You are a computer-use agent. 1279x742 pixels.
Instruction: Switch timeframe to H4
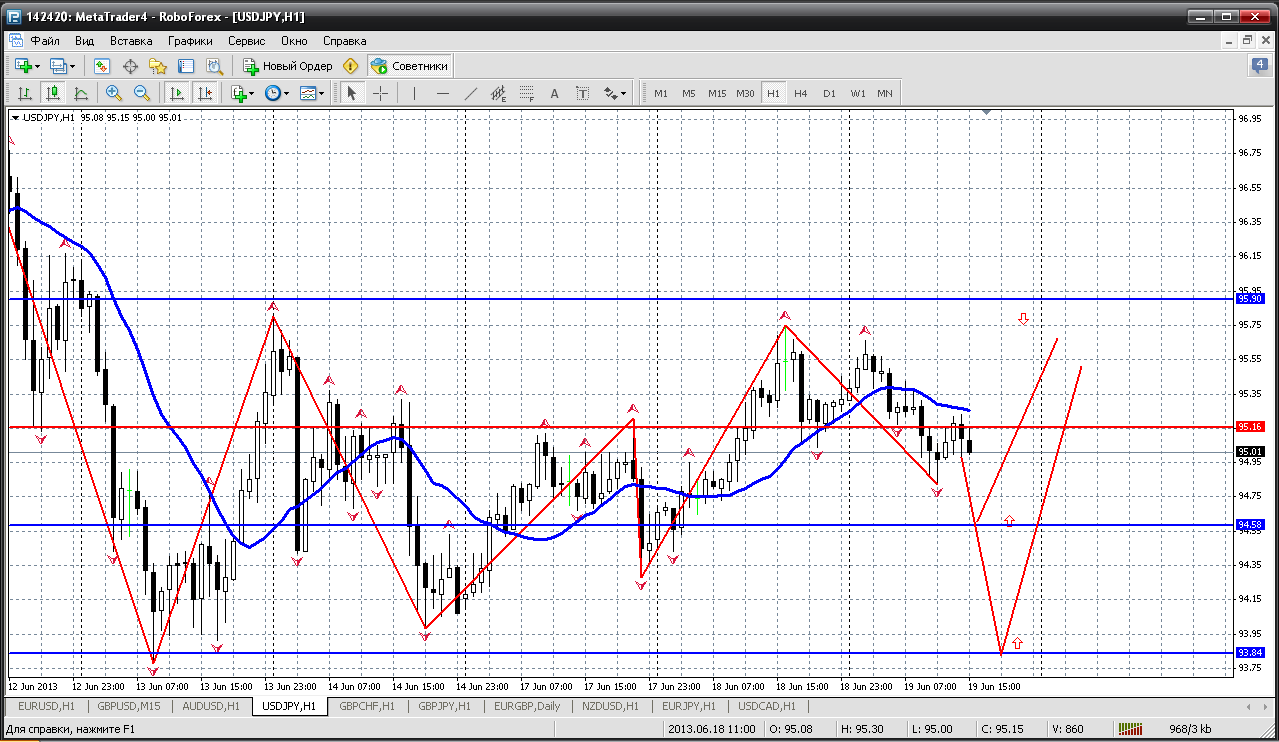pos(801,93)
